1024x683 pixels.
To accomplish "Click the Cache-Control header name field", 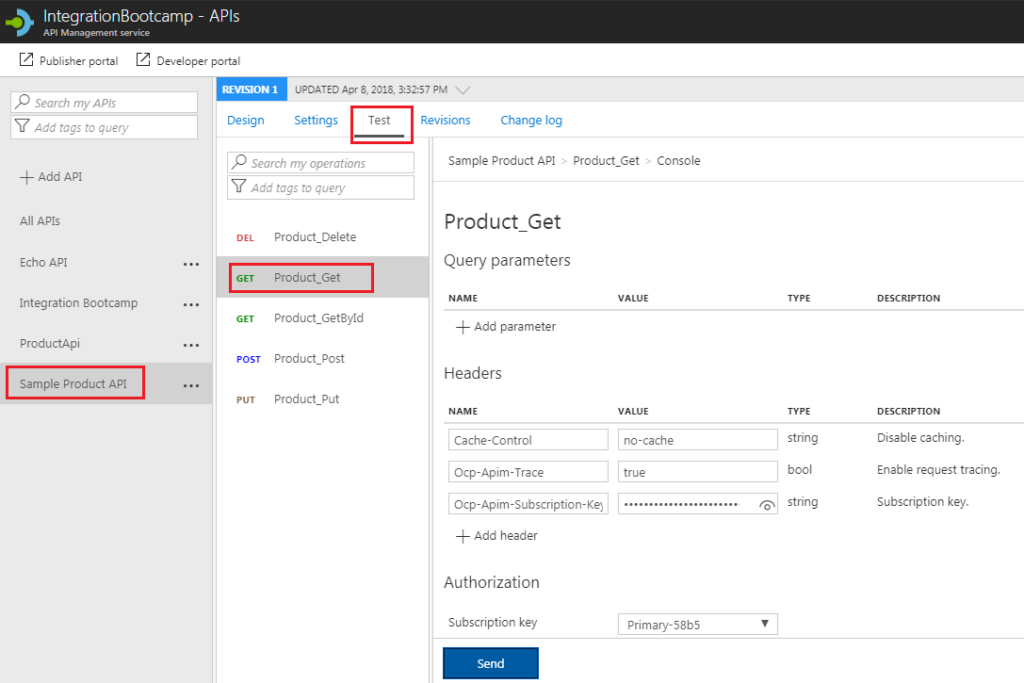I will [x=528, y=440].
